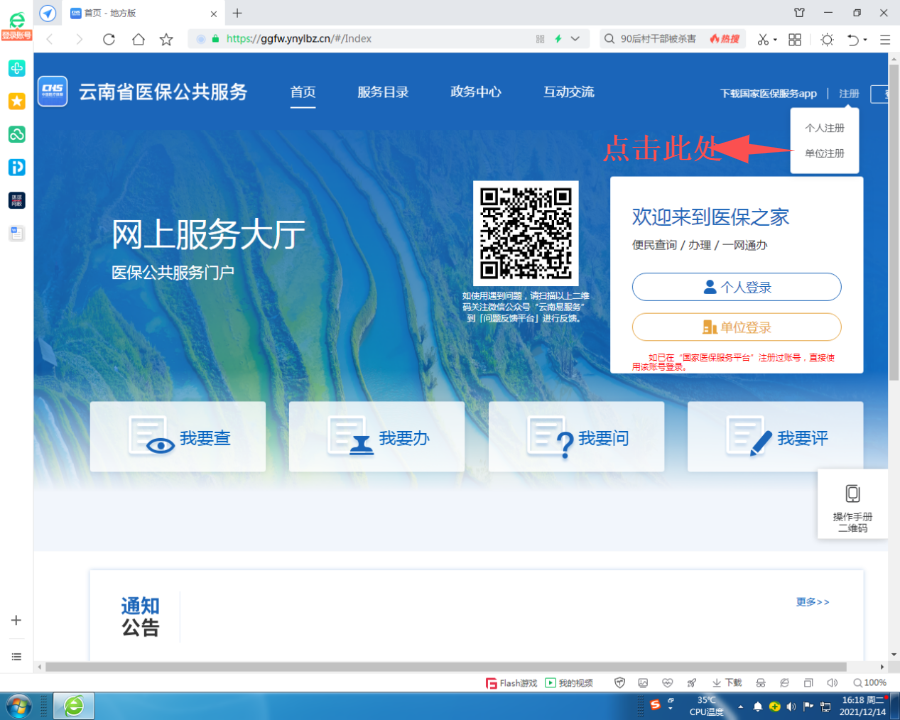
Task: Open the 更多>> notices link
Action: [x=812, y=602]
